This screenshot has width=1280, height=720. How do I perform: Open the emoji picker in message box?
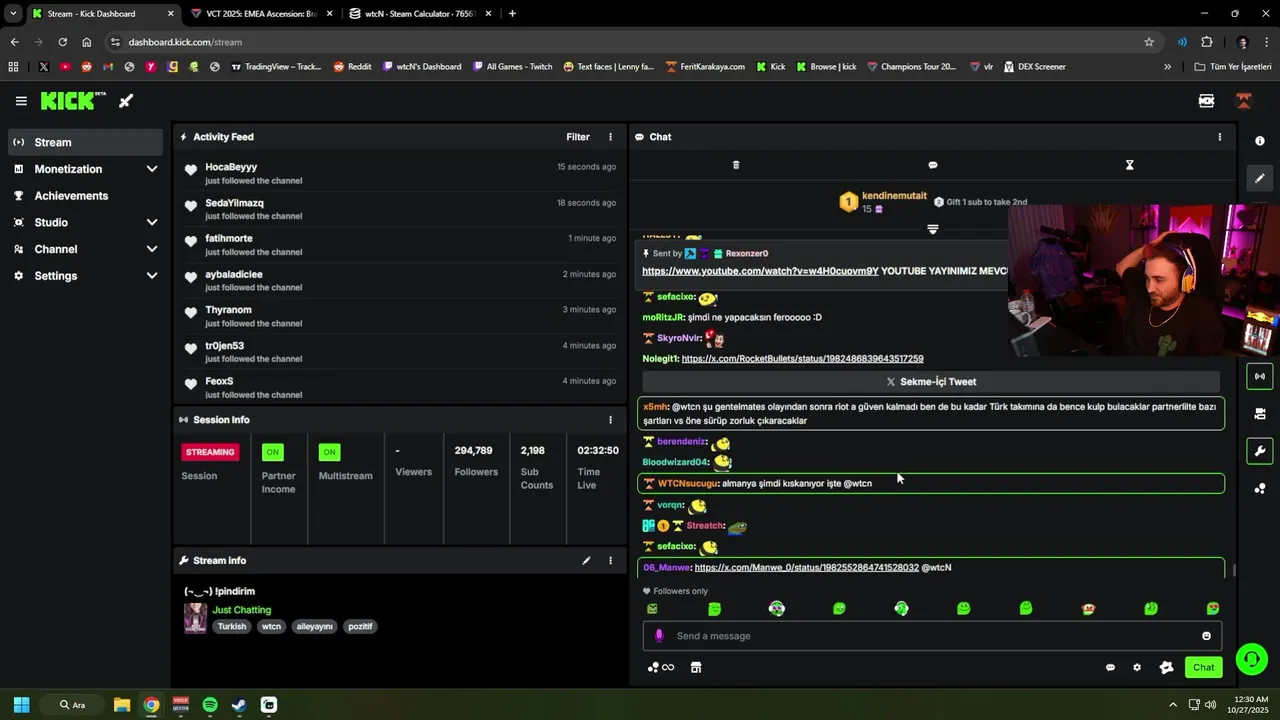[x=1206, y=636]
